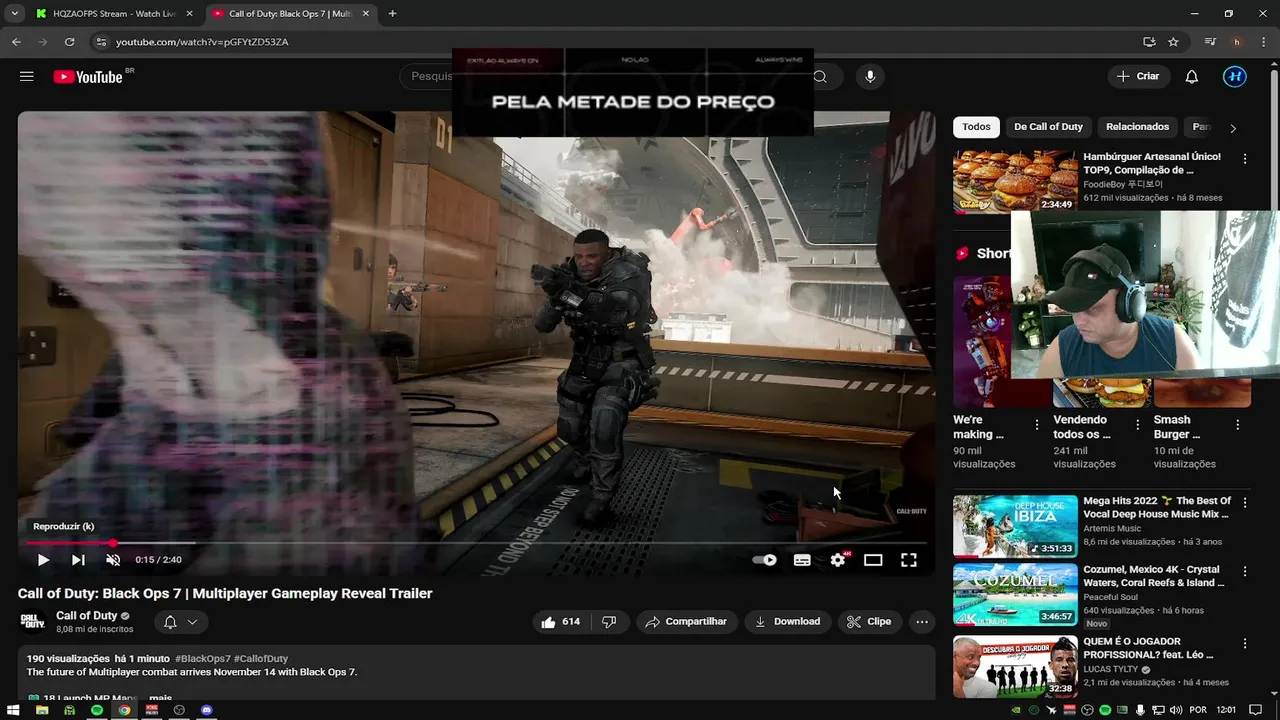
Task: Click the #BlackOps7 hashtag
Action: 202,659
